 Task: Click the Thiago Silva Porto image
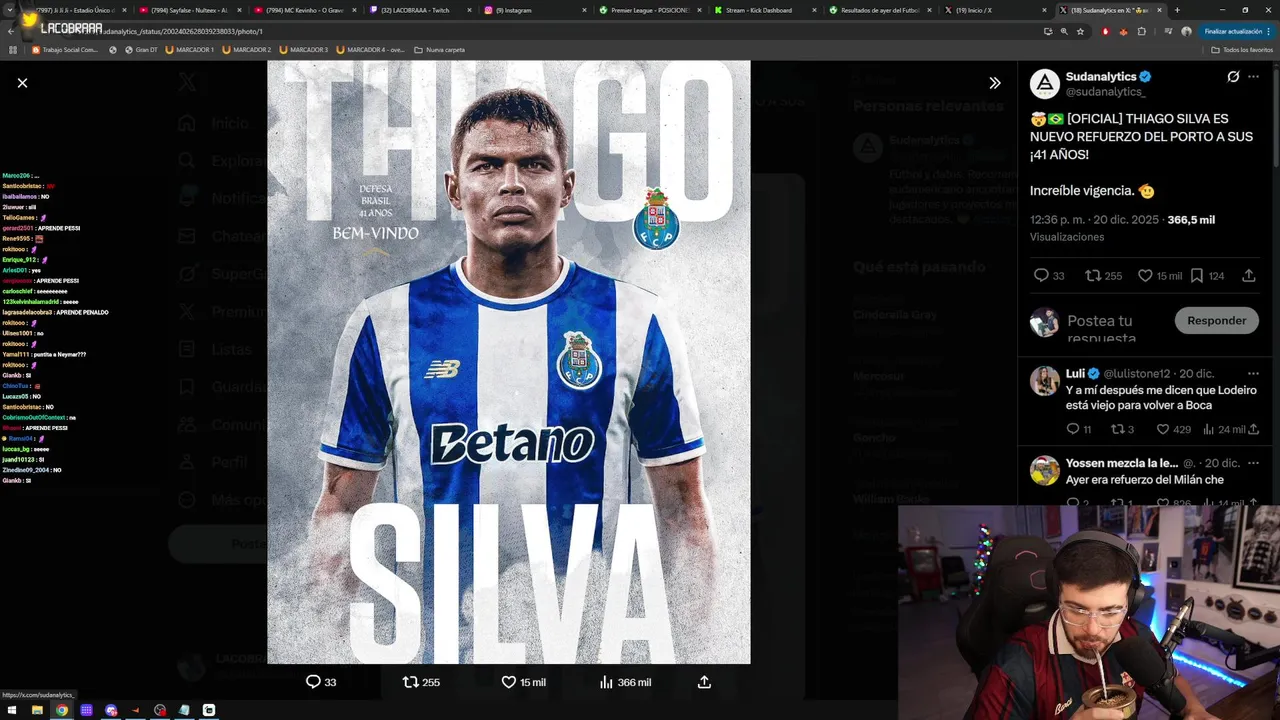(x=508, y=362)
